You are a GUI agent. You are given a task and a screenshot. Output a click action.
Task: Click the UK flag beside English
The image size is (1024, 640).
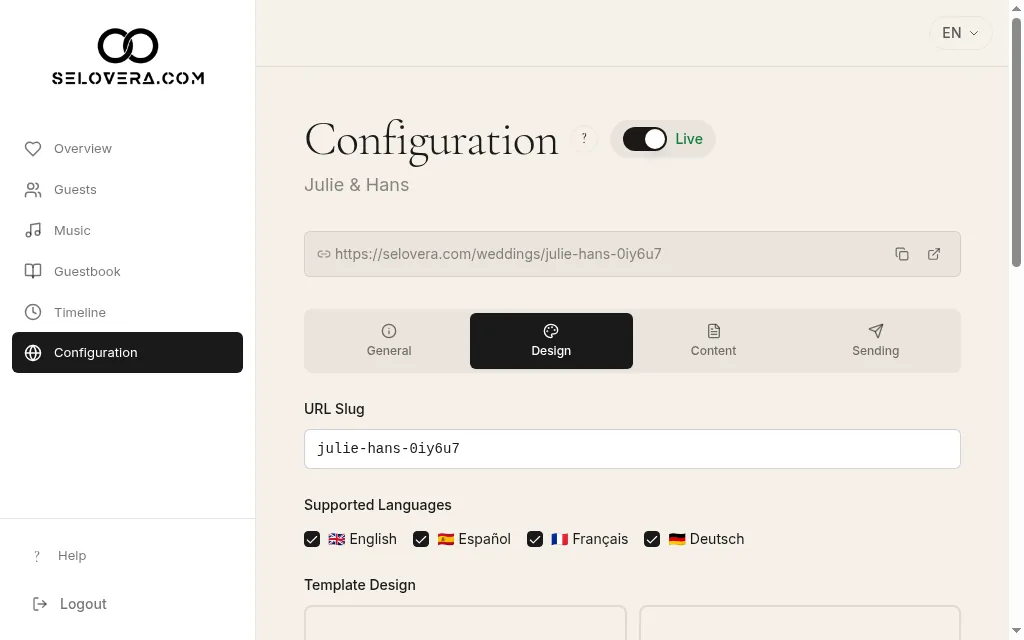click(x=336, y=539)
